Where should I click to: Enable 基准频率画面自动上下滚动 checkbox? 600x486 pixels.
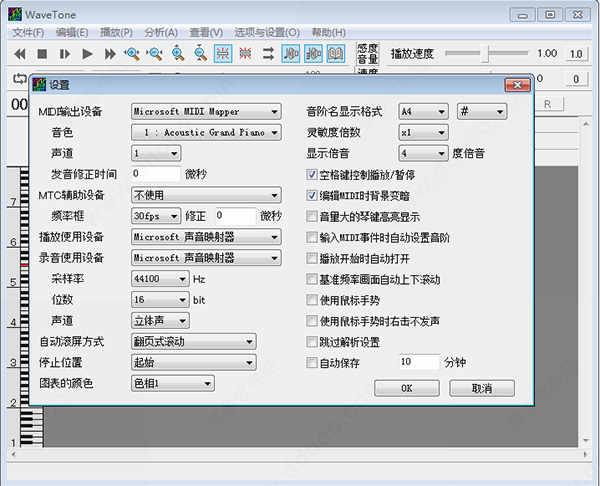point(311,279)
